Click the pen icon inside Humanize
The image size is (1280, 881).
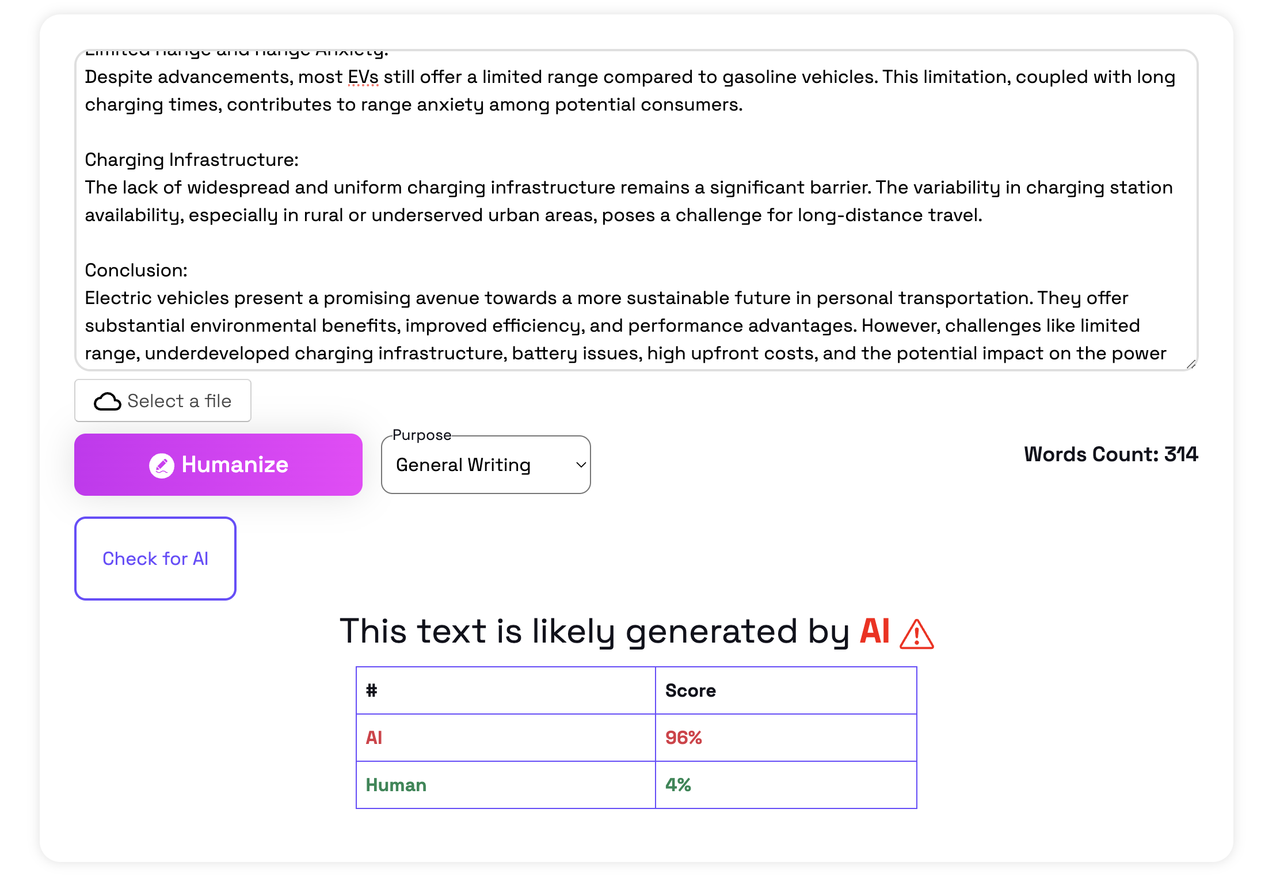161,465
